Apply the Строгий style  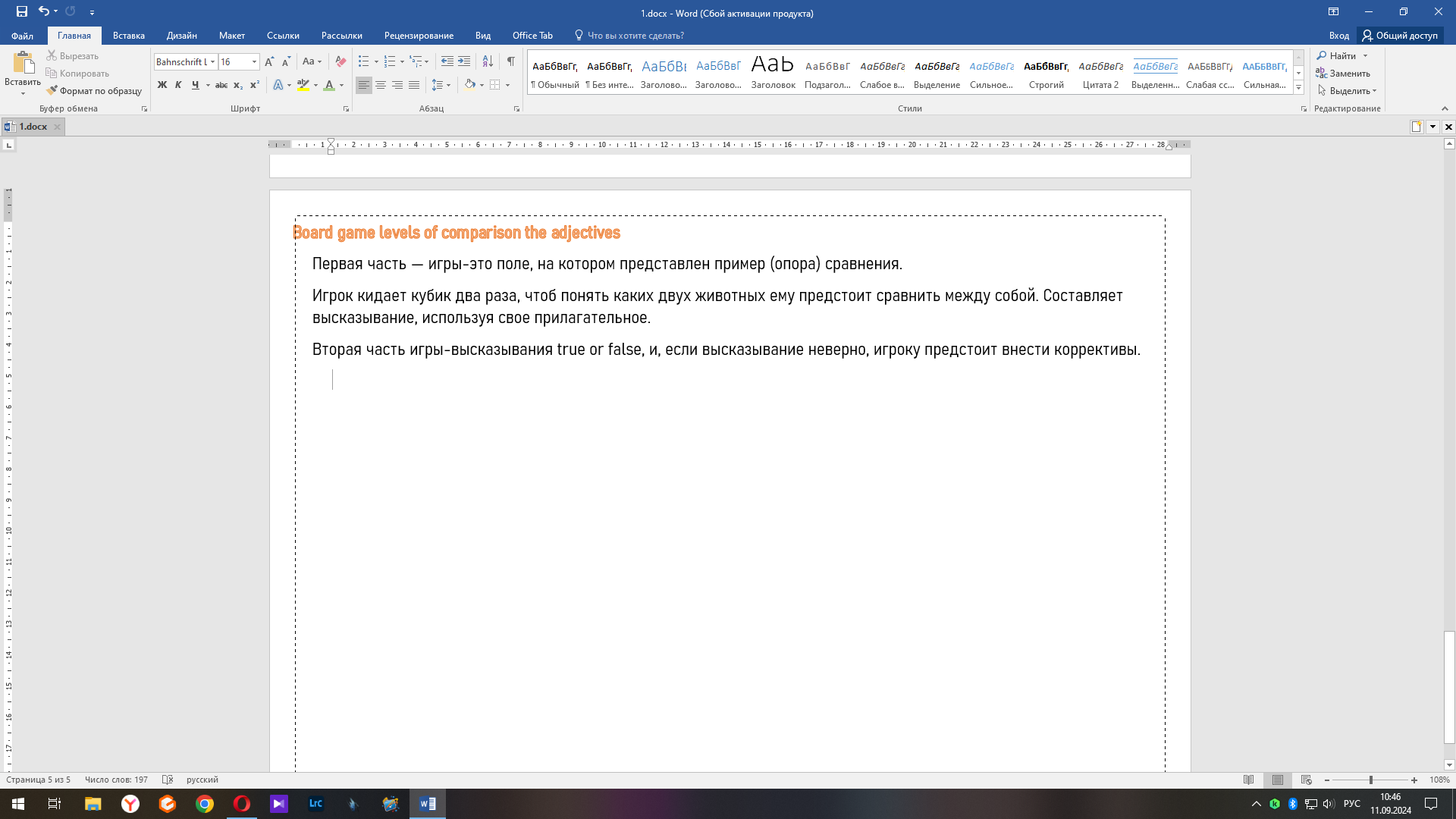click(x=1046, y=73)
